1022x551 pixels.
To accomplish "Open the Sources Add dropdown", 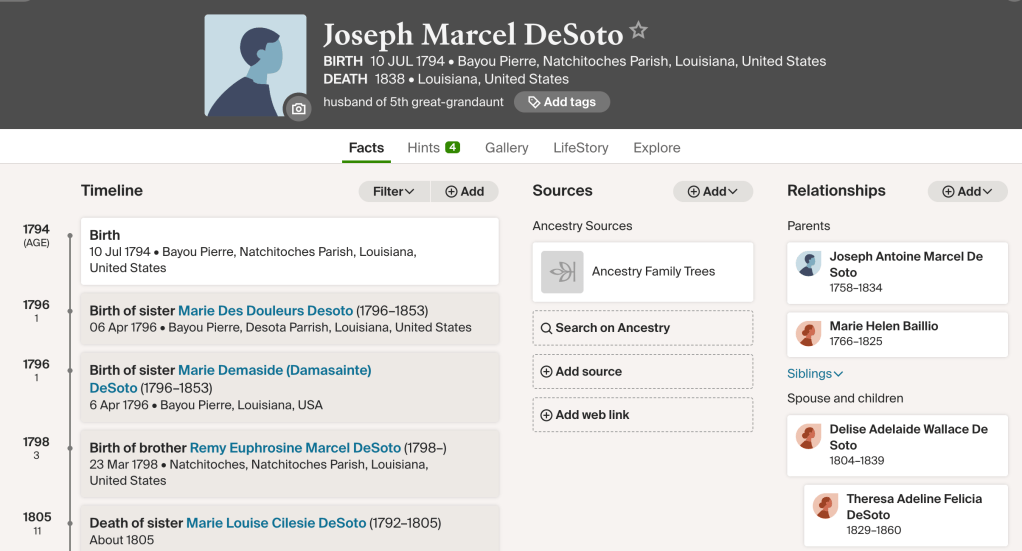I will (x=713, y=191).
